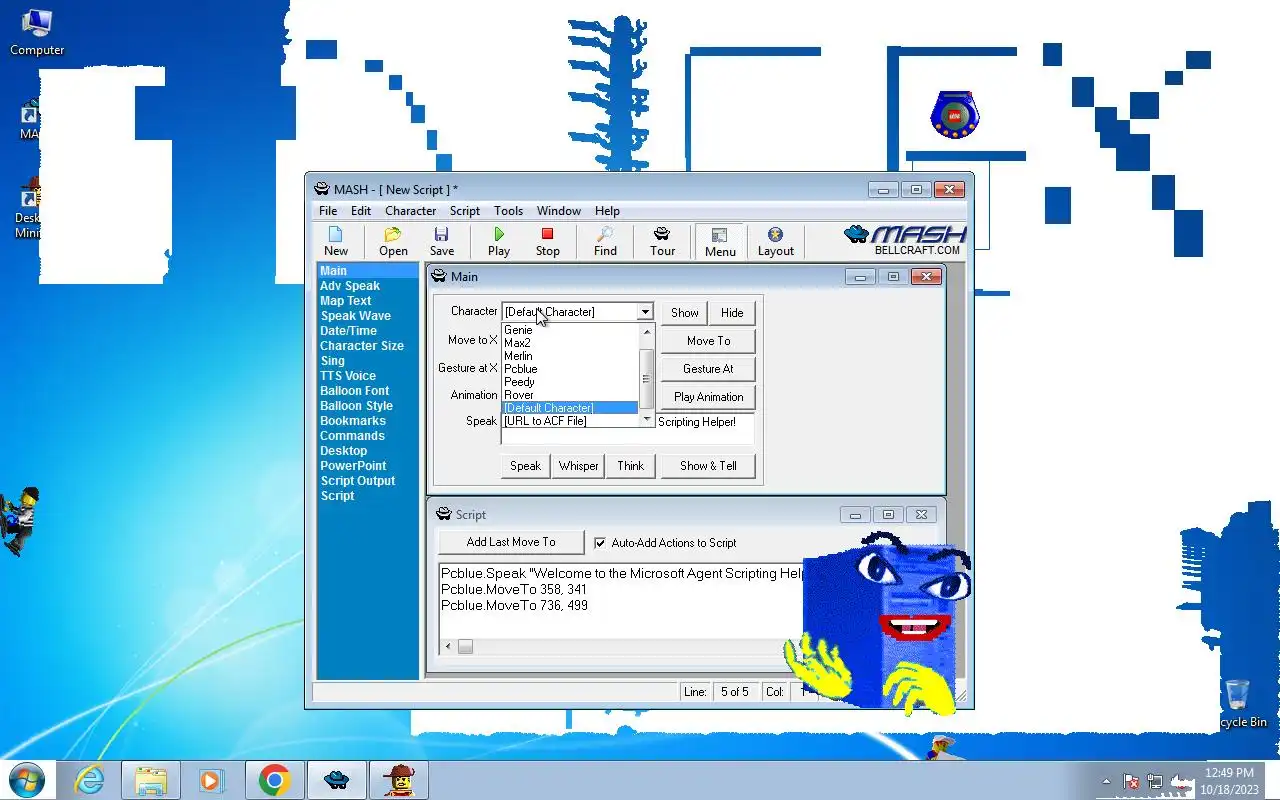
Task: Choose Max2 from the character list
Action: point(569,343)
